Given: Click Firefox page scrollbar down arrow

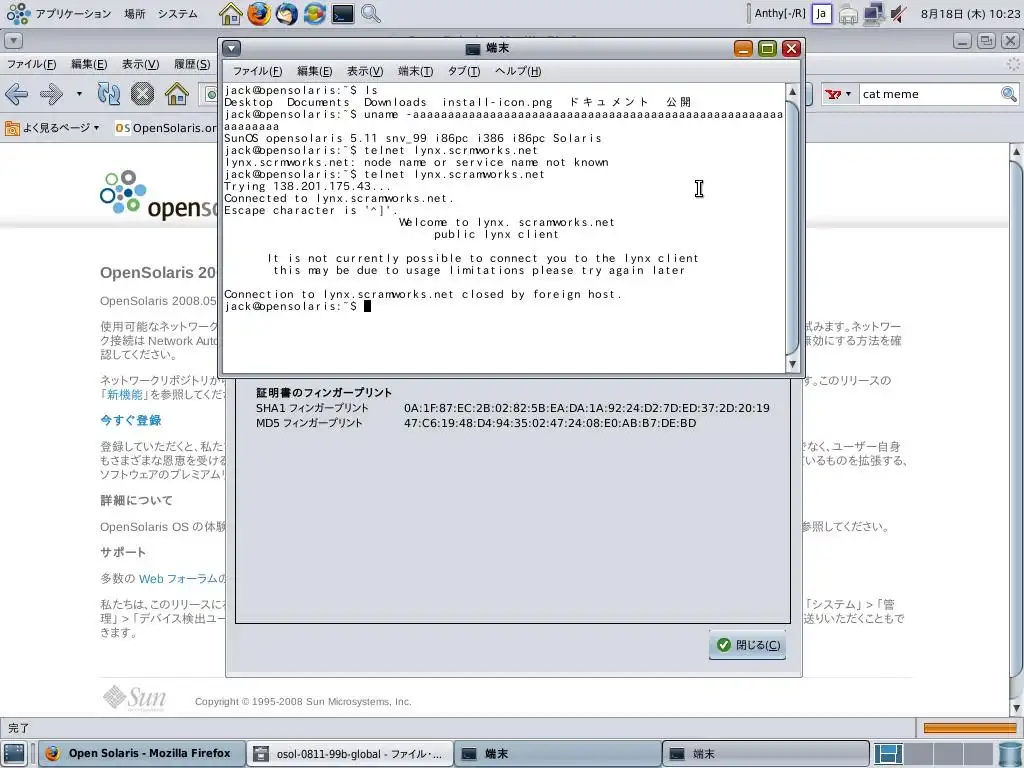Looking at the screenshot, I should pos(1016,709).
